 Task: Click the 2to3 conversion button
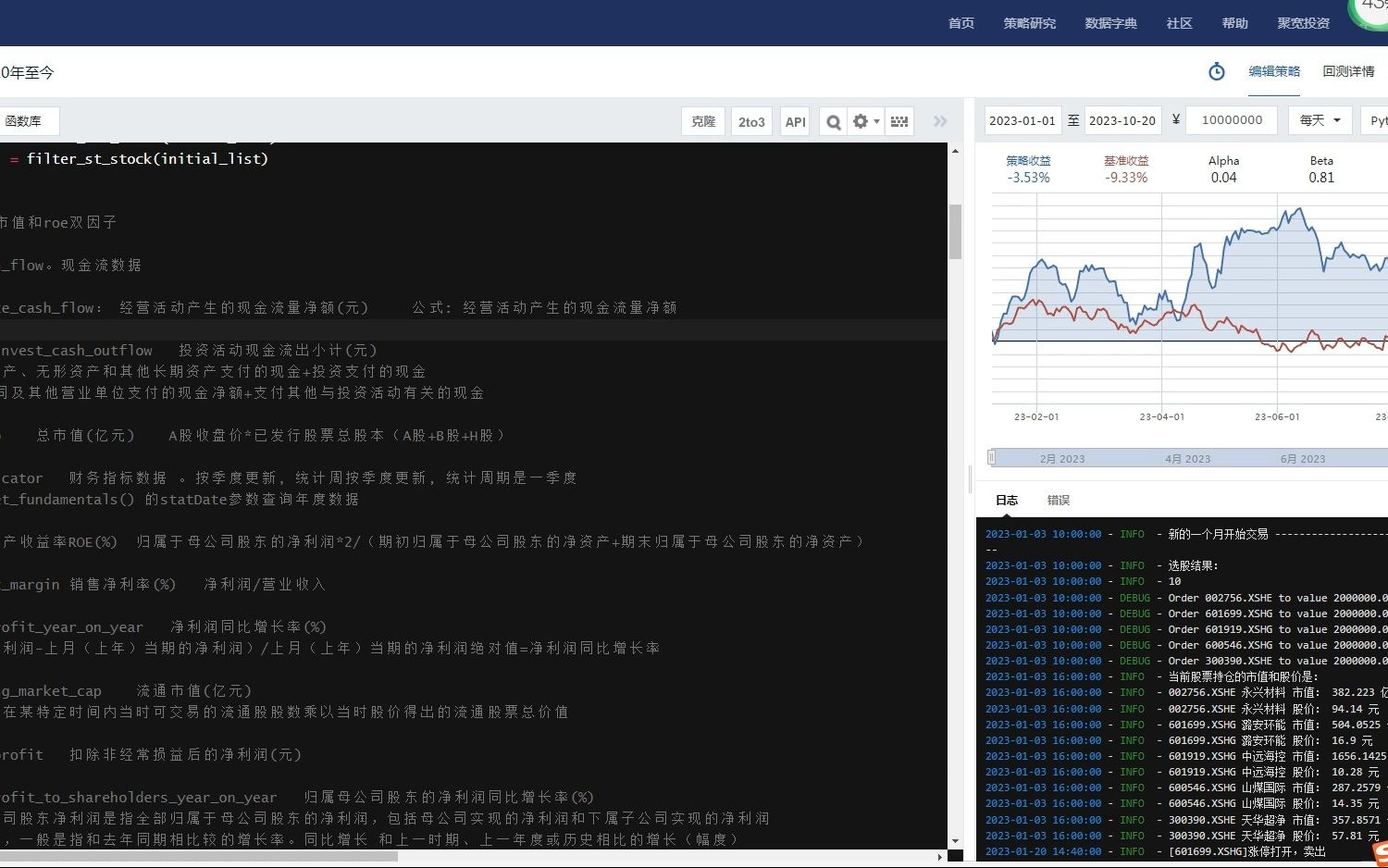click(x=751, y=121)
